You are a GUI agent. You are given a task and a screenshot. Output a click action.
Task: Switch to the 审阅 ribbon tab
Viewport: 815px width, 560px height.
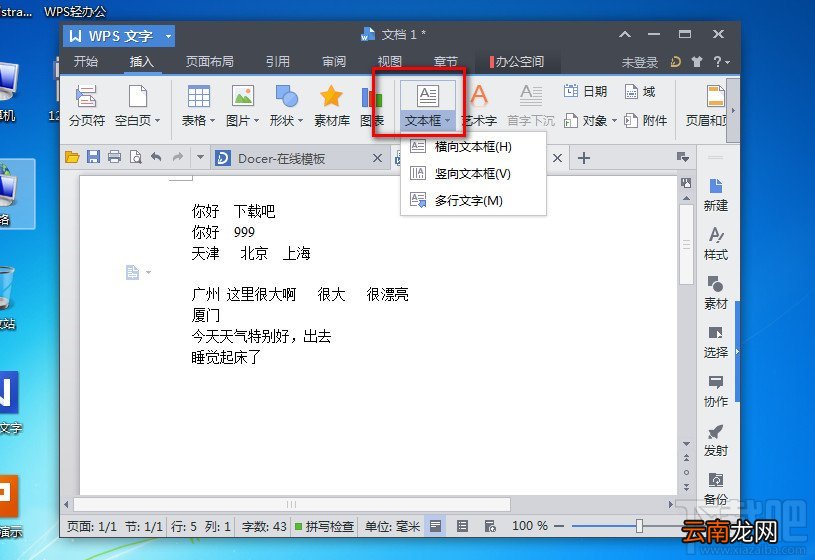(334, 62)
